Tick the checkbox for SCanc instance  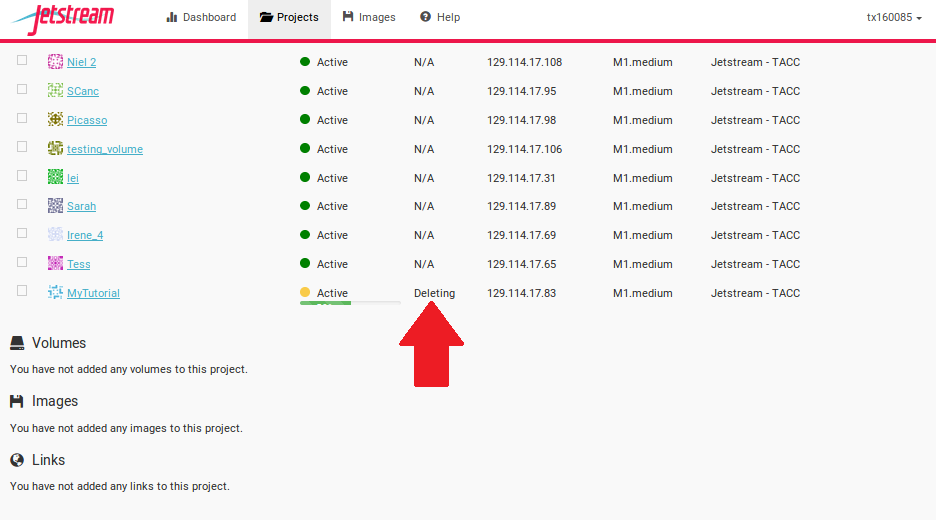(x=22, y=89)
